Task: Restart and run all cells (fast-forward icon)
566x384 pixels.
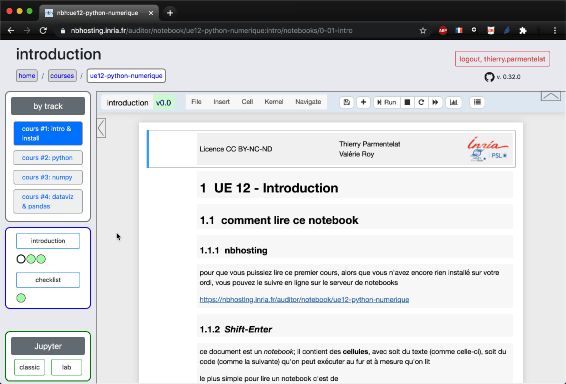Action: tap(435, 102)
